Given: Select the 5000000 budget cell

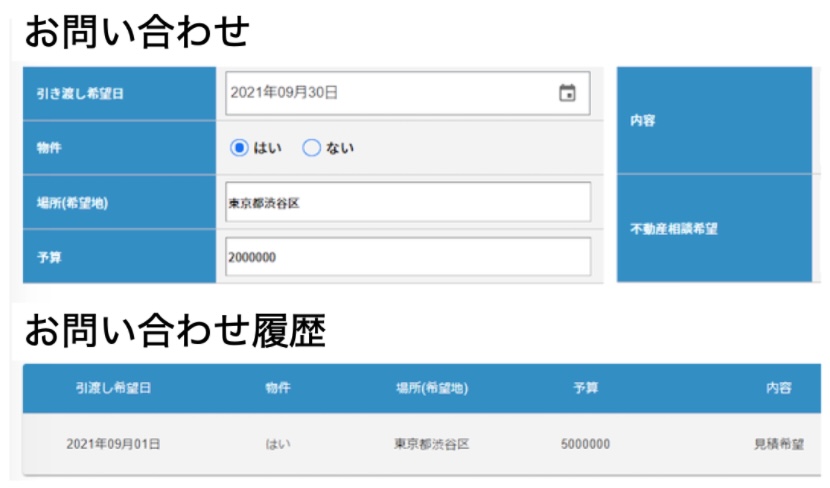Looking at the screenshot, I should coord(585,444).
